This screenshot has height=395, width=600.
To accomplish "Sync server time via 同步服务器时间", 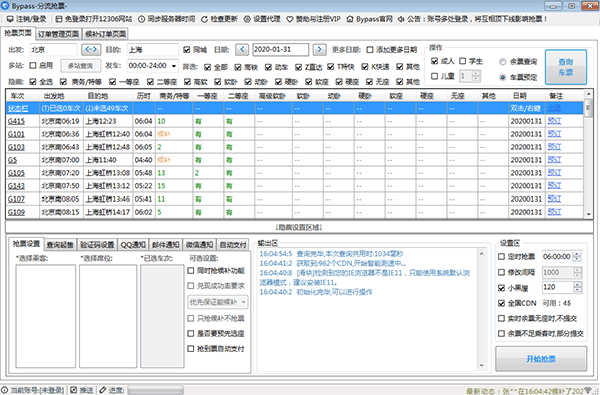I will pos(166,19).
